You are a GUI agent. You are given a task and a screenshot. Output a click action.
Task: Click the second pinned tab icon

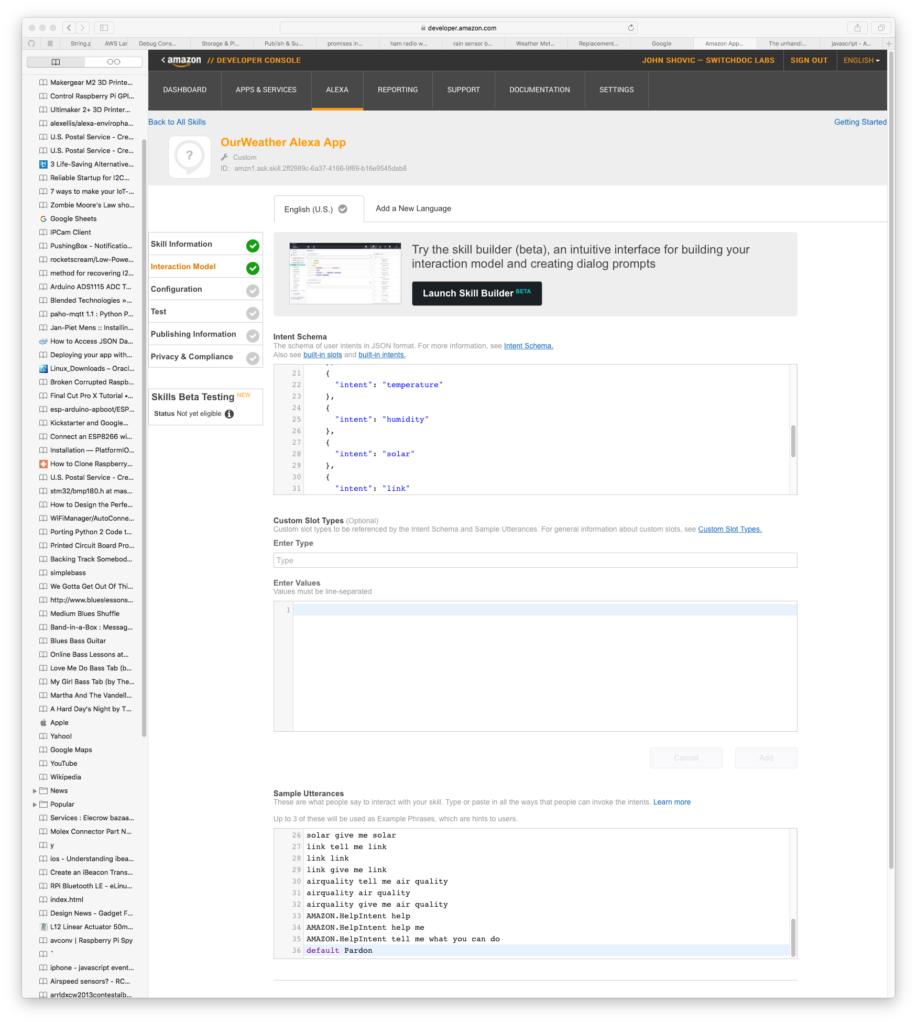pos(50,44)
